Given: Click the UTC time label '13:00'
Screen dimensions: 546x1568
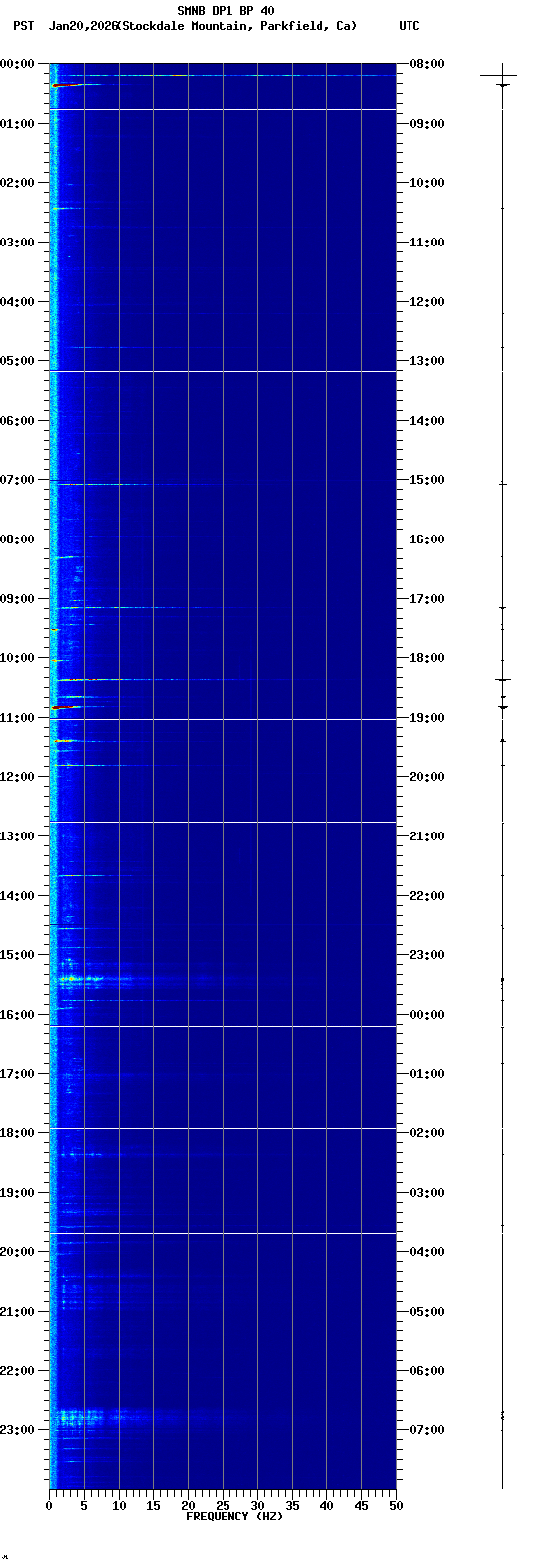Looking at the screenshot, I should 427,361.
